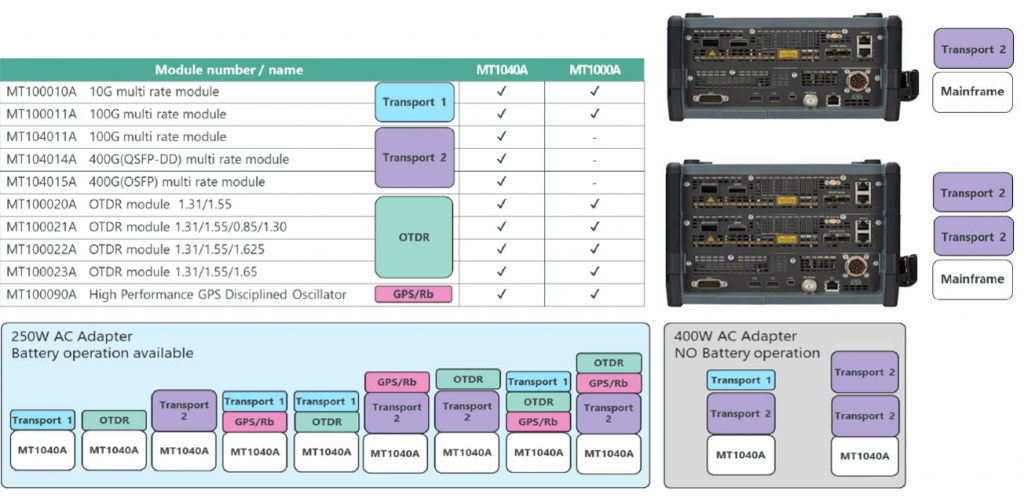This screenshot has width=1024, height=498.
Task: Click MT1000A dash in the MT104011A row
Action: pos(594,138)
